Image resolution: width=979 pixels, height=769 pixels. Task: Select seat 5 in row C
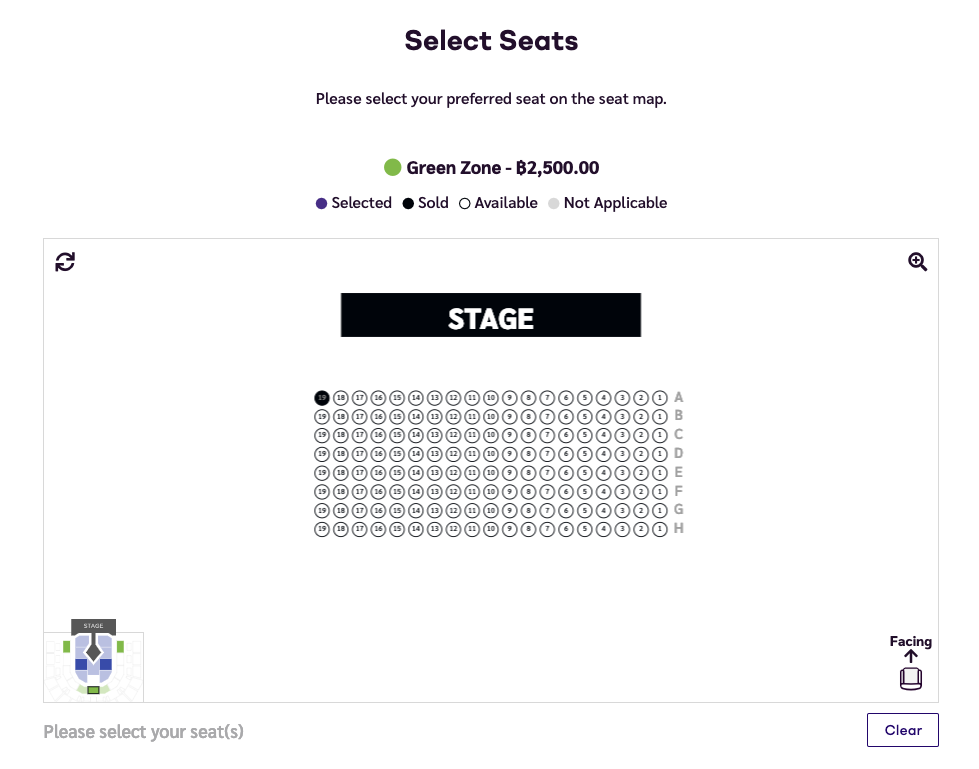tap(585, 434)
